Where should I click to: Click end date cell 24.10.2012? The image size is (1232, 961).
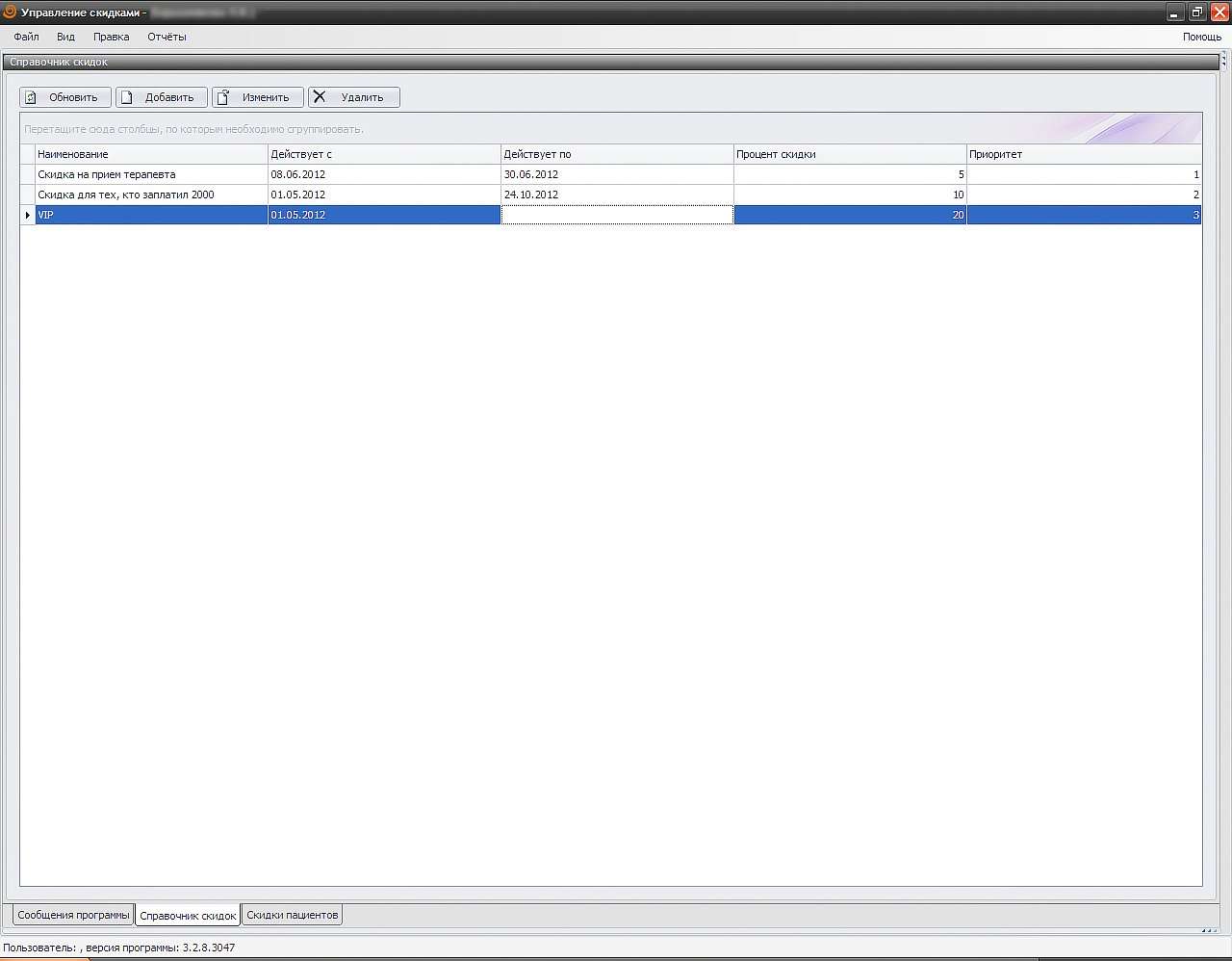pyautogui.click(x=617, y=195)
